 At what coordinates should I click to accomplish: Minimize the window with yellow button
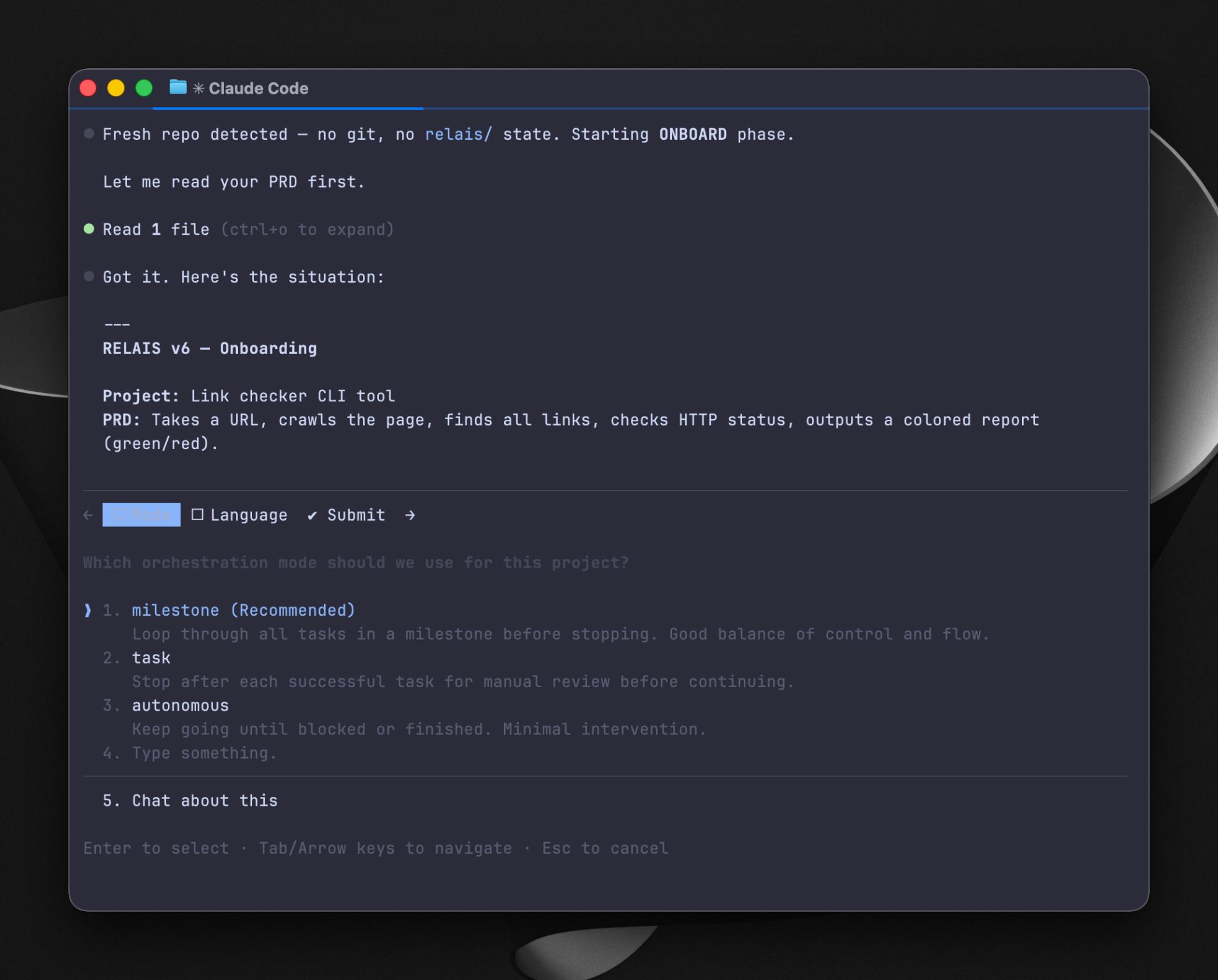click(x=116, y=88)
